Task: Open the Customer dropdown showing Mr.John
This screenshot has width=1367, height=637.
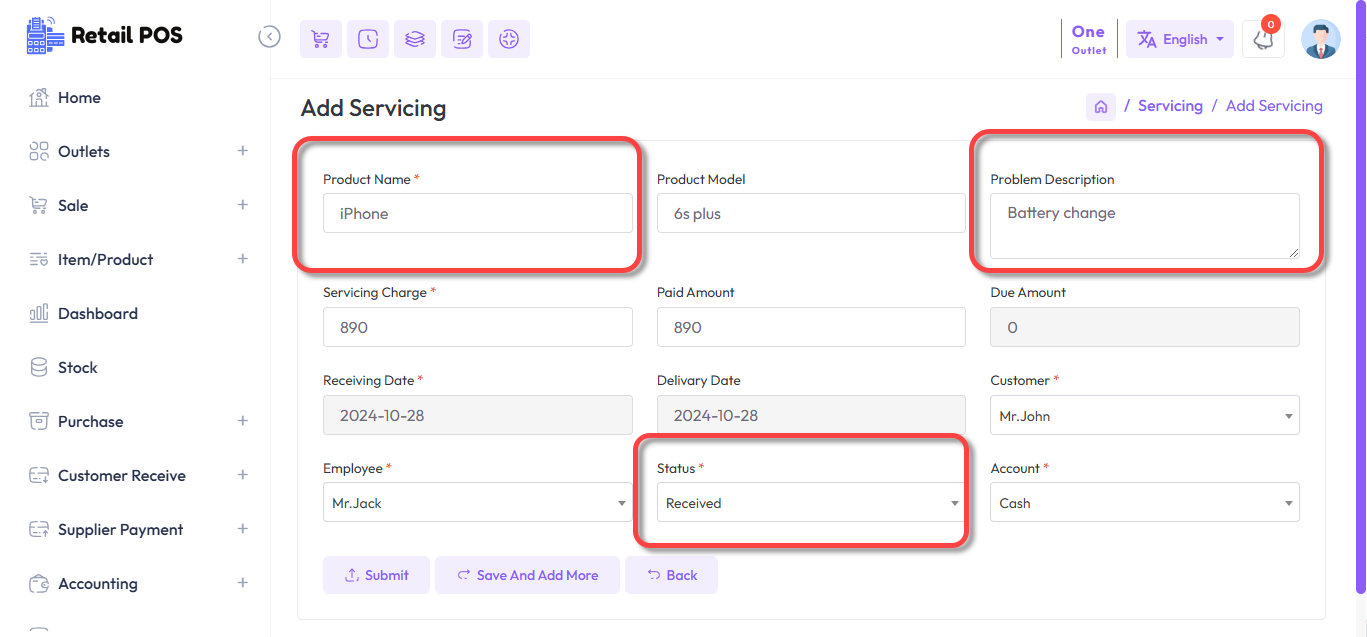Action: click(1144, 416)
